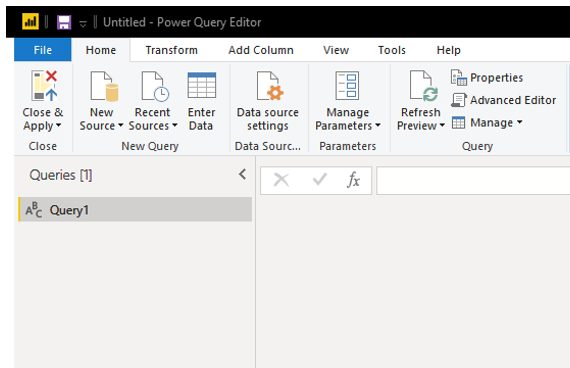The image size is (570, 368).
Task: Expand the New Source dropdown arrow
Action: (121, 125)
